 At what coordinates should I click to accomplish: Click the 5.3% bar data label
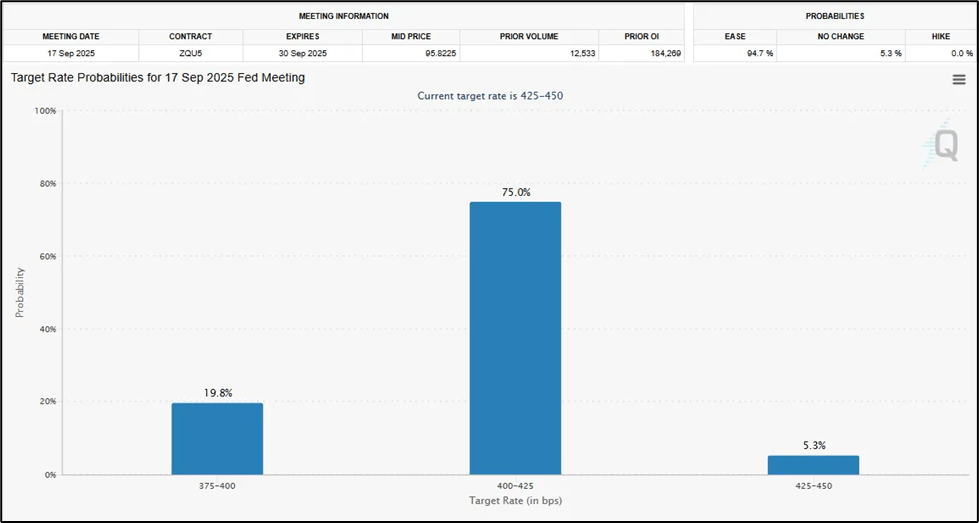814,446
